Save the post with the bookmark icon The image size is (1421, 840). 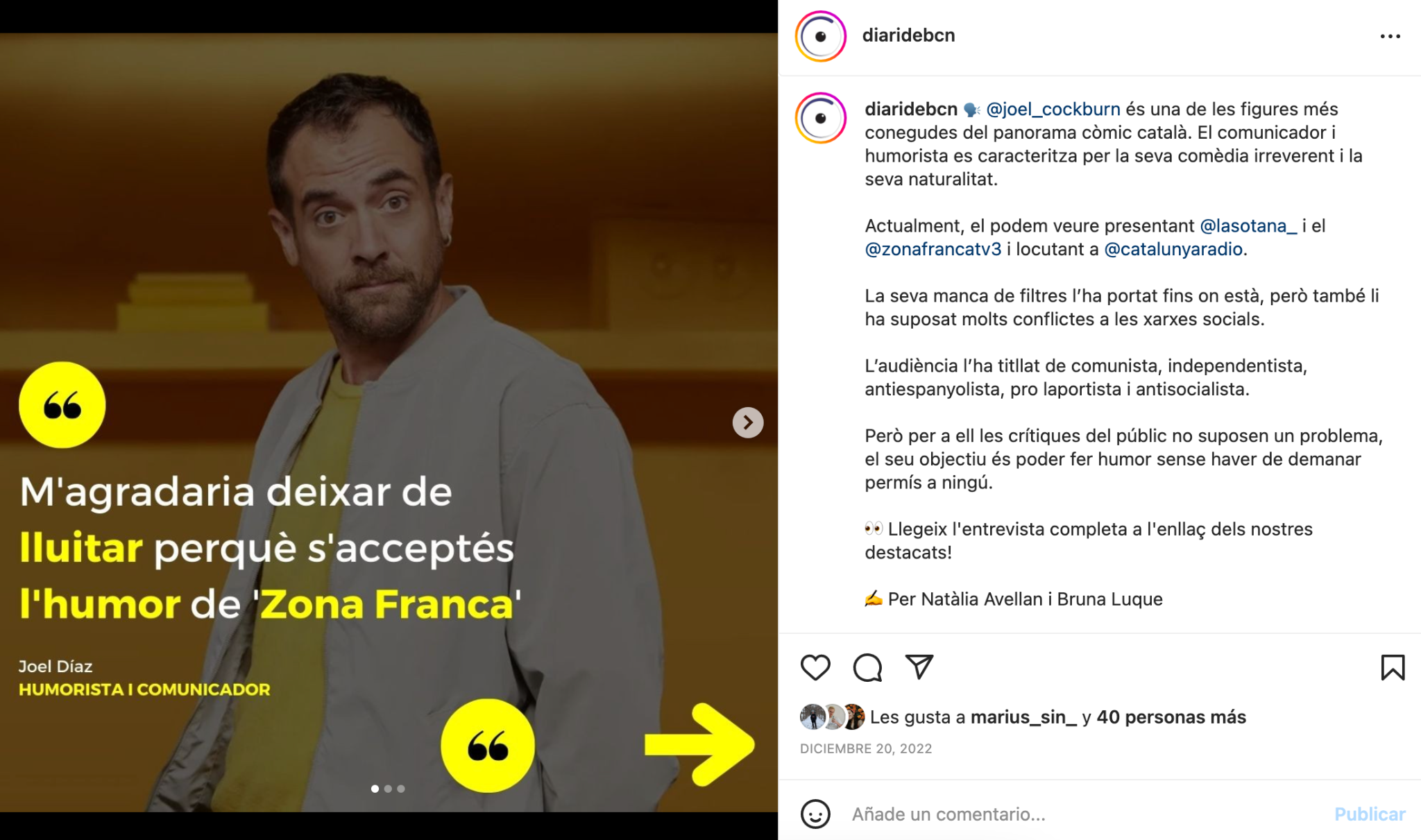coord(1393,667)
